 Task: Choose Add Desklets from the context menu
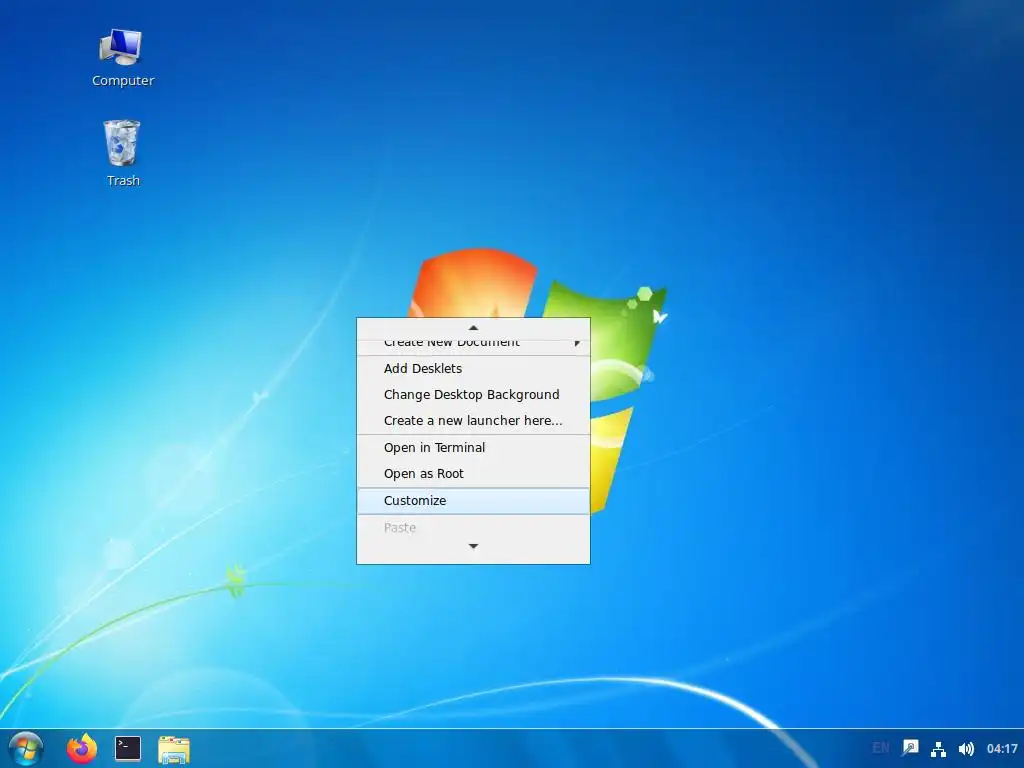coord(473,368)
